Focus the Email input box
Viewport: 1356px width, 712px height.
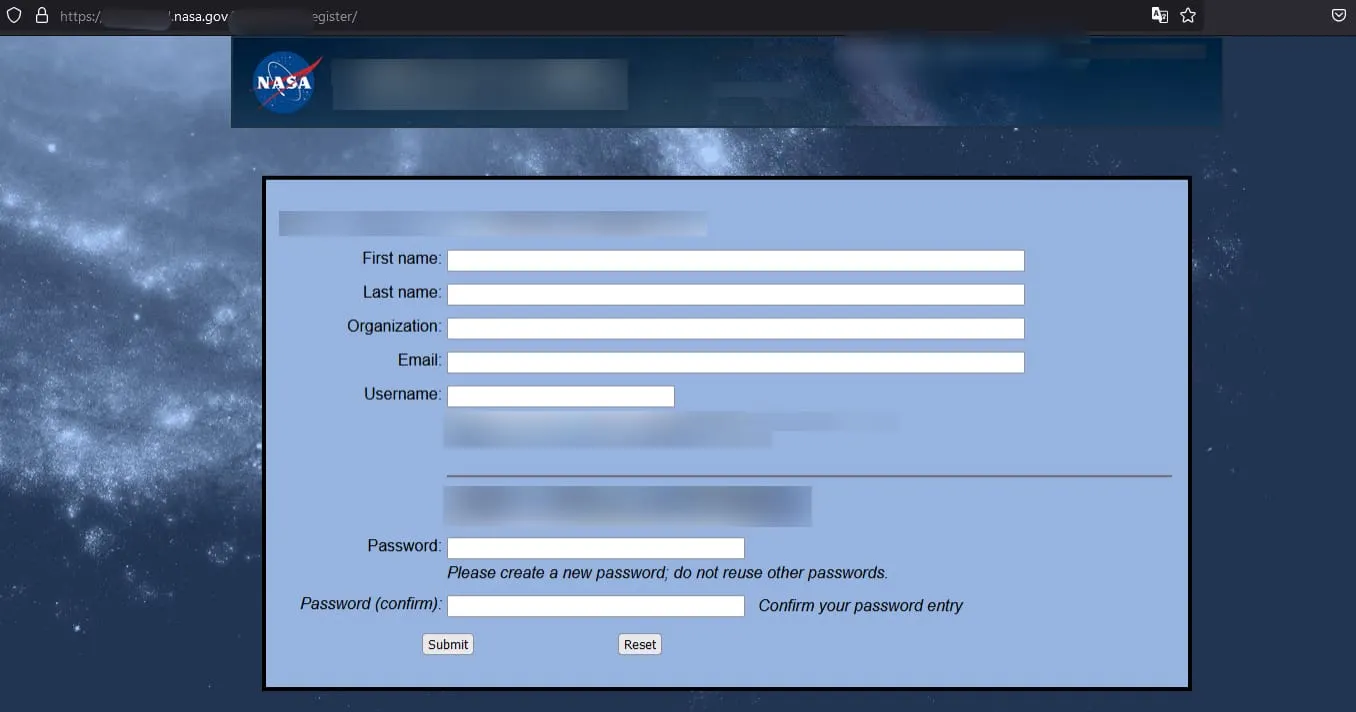[735, 363]
